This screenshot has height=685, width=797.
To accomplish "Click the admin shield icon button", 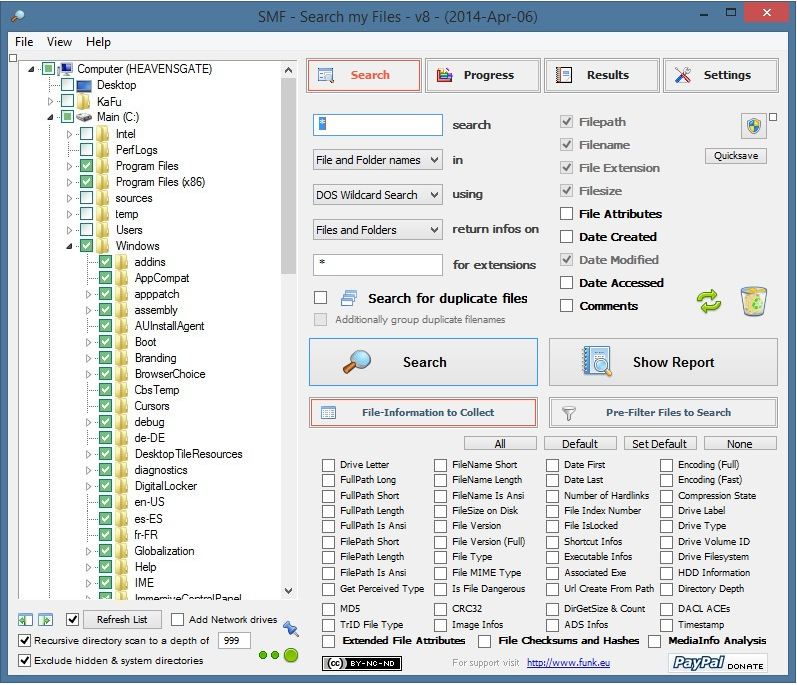I will 753,126.
